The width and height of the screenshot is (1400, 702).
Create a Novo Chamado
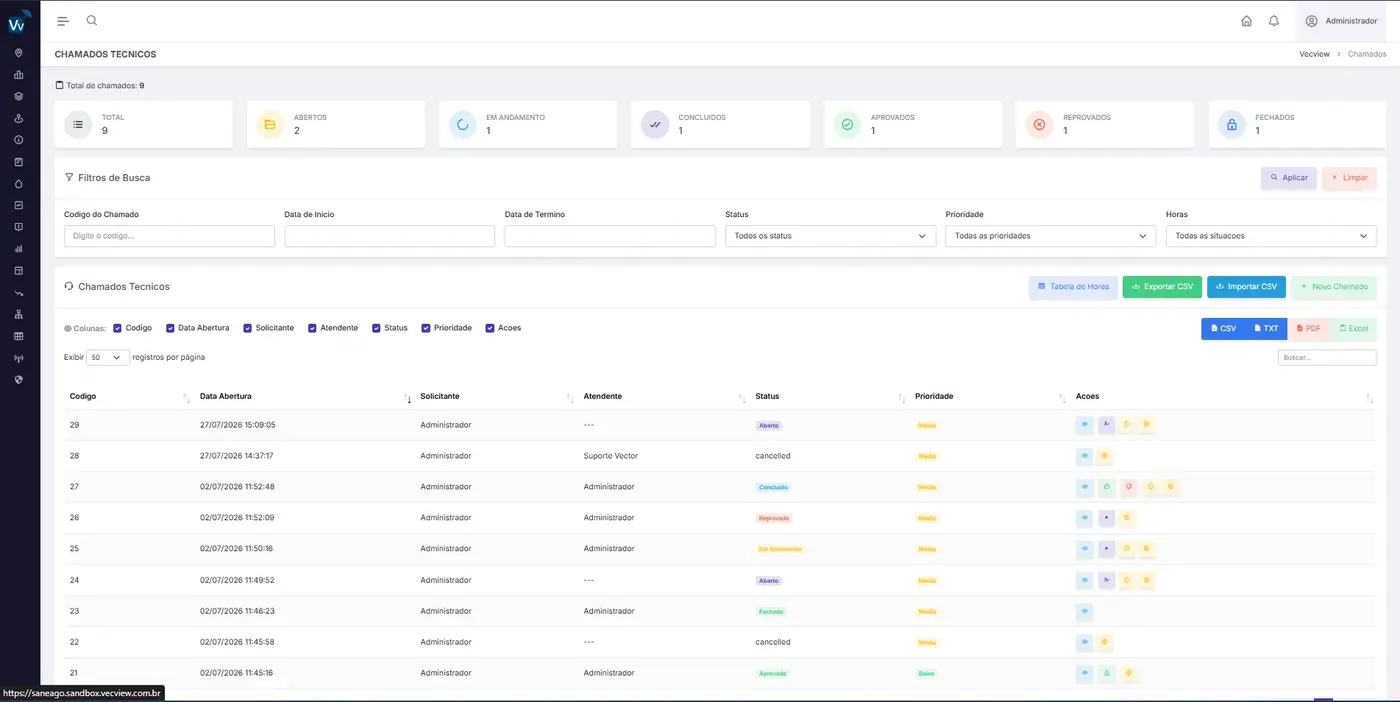1334,287
